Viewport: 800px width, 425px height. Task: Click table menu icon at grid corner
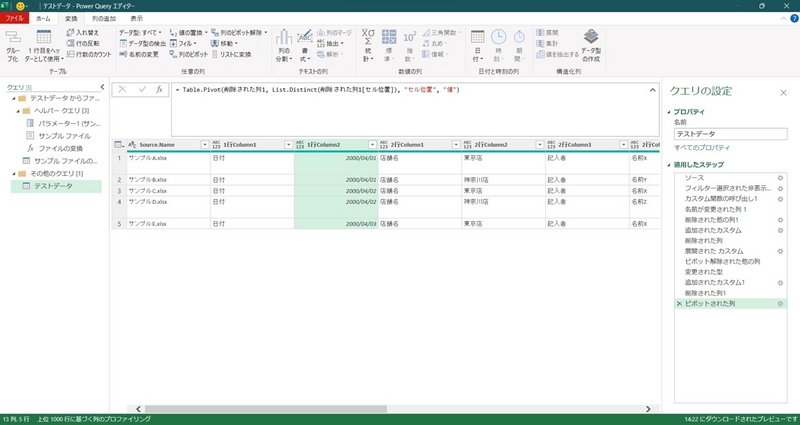(x=118, y=145)
